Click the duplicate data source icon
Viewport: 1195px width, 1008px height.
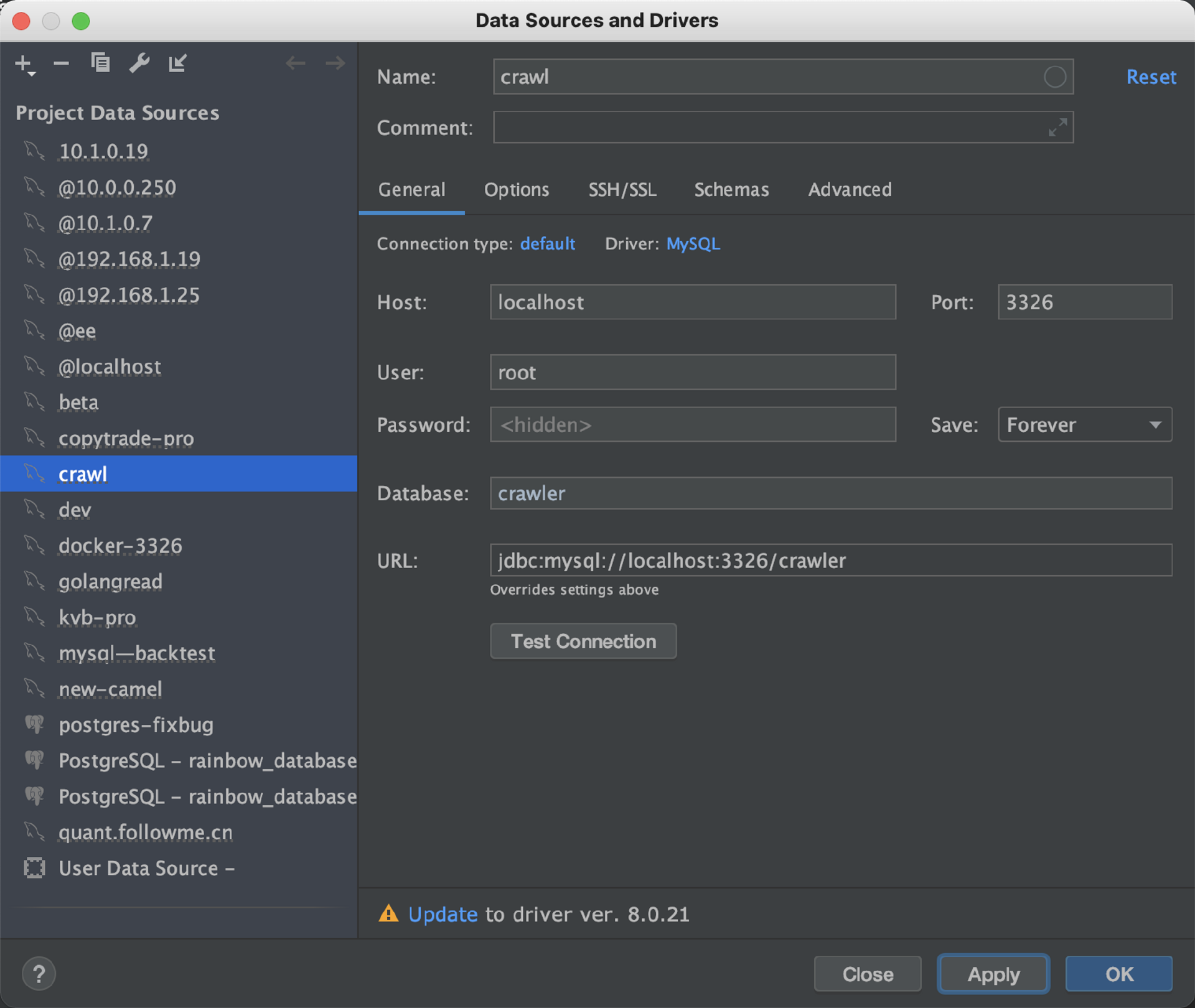(x=100, y=63)
